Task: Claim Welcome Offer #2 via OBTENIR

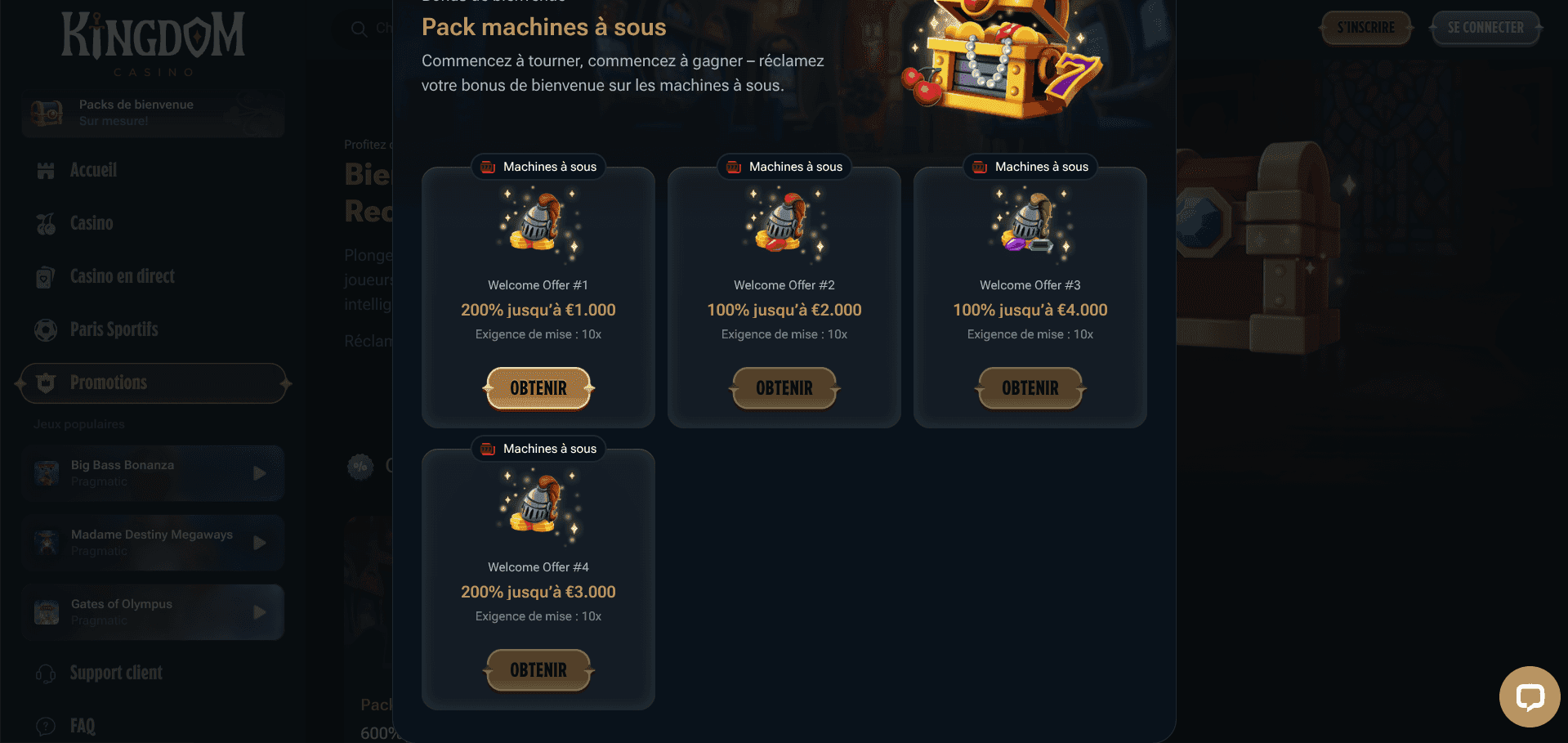Action: 784,388
